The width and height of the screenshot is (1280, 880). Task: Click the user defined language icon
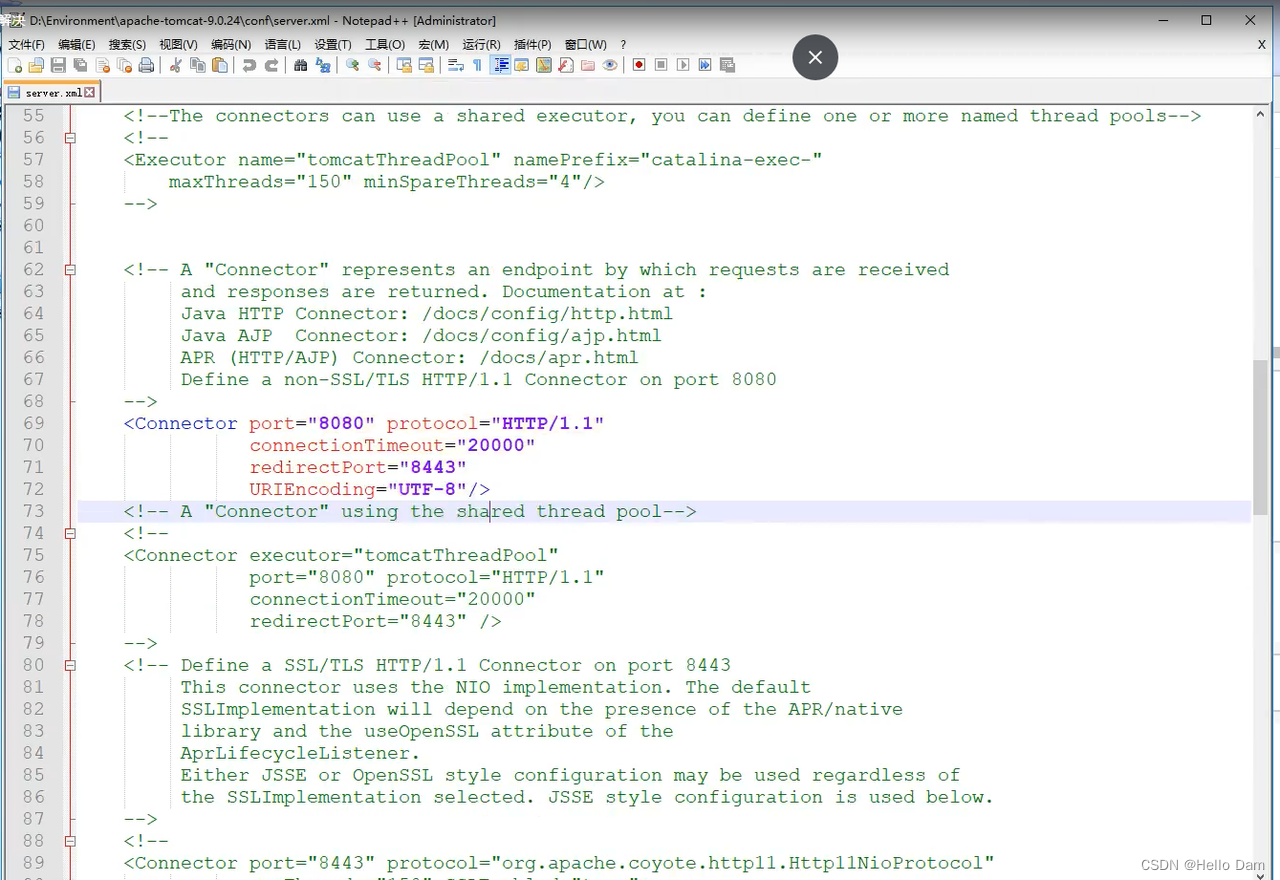pos(521,65)
